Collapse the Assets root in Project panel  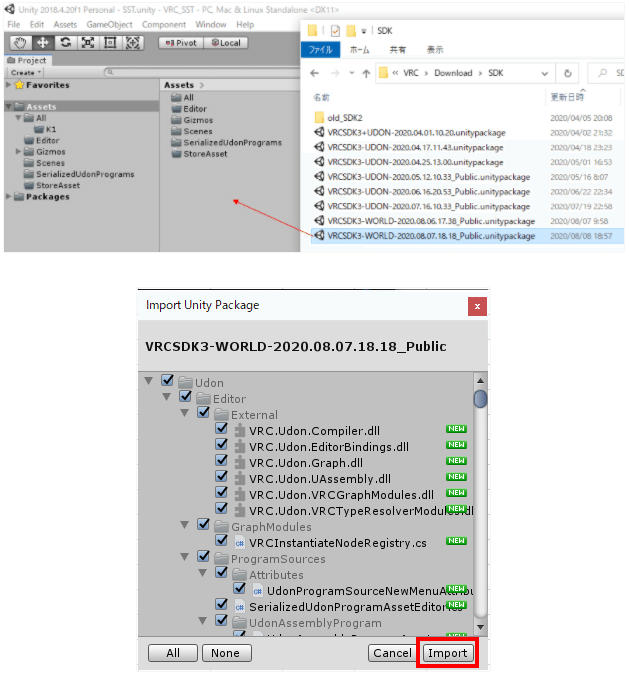[x=9, y=107]
